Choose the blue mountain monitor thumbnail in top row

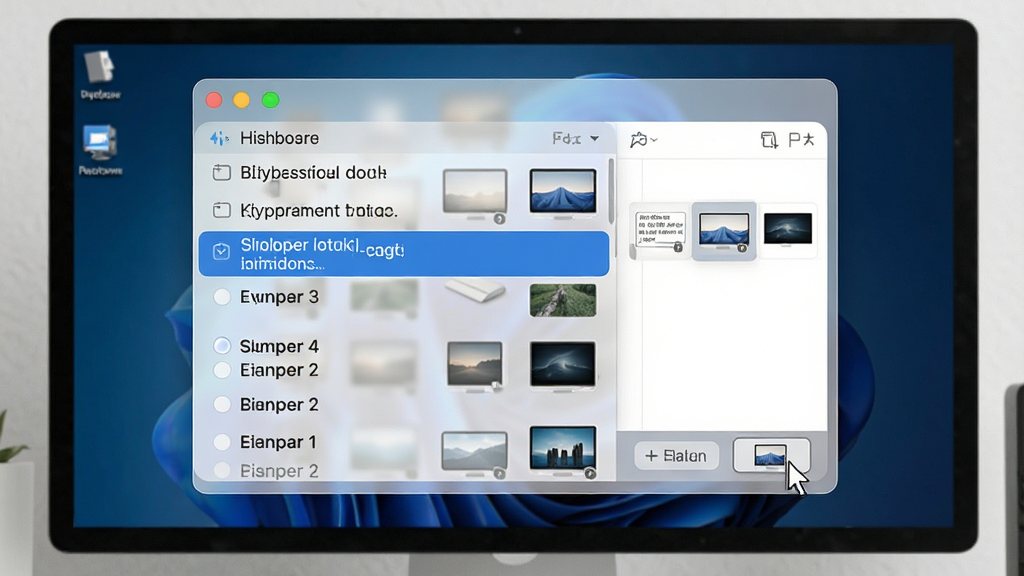pos(563,193)
